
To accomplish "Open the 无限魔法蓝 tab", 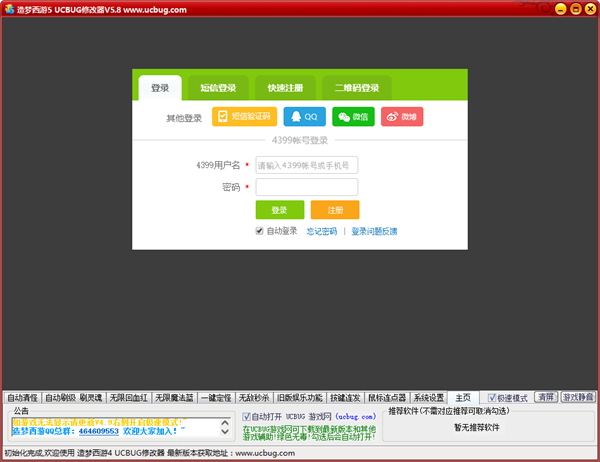I will tap(174, 398).
